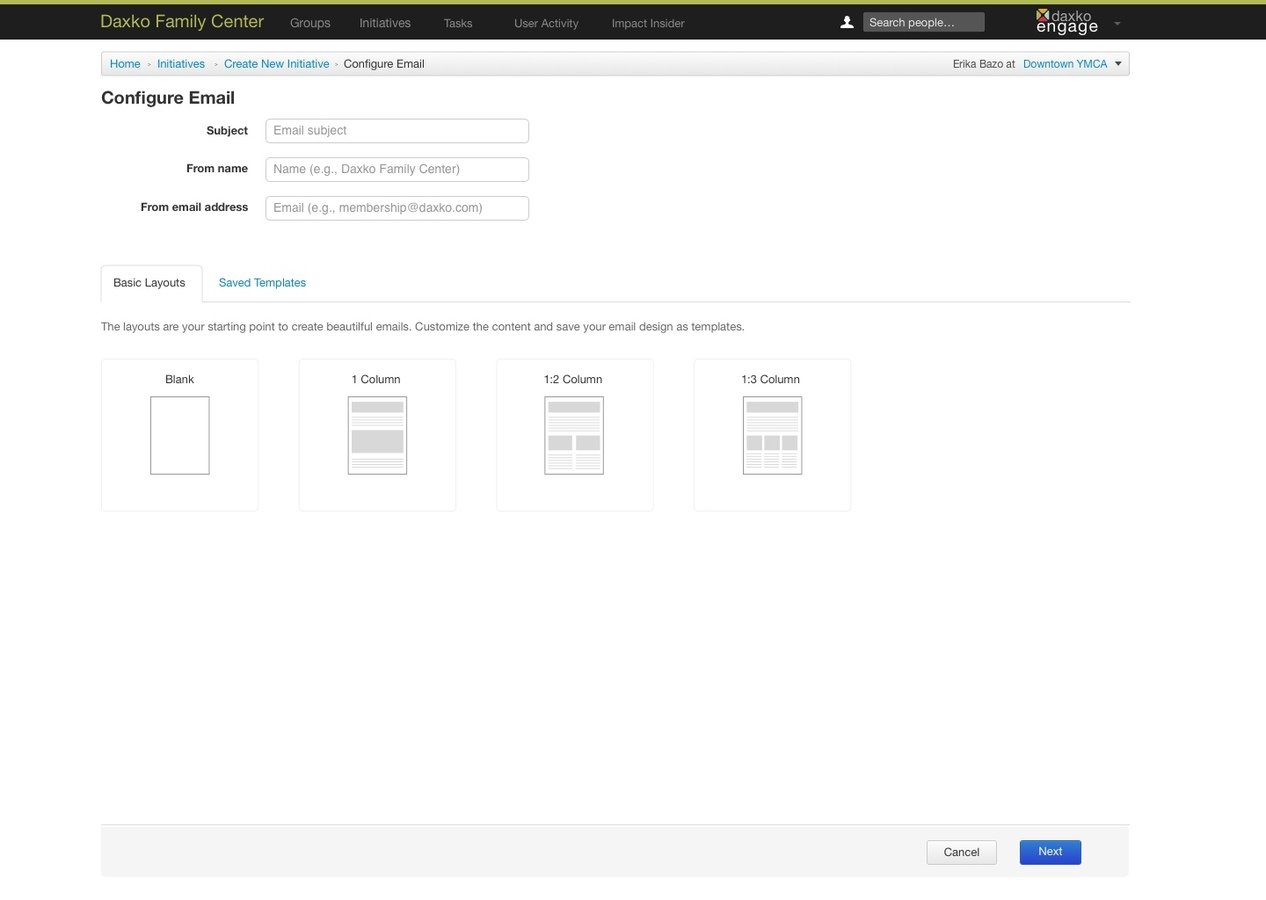
Task: Open Tasks in the top navigation
Action: [458, 23]
